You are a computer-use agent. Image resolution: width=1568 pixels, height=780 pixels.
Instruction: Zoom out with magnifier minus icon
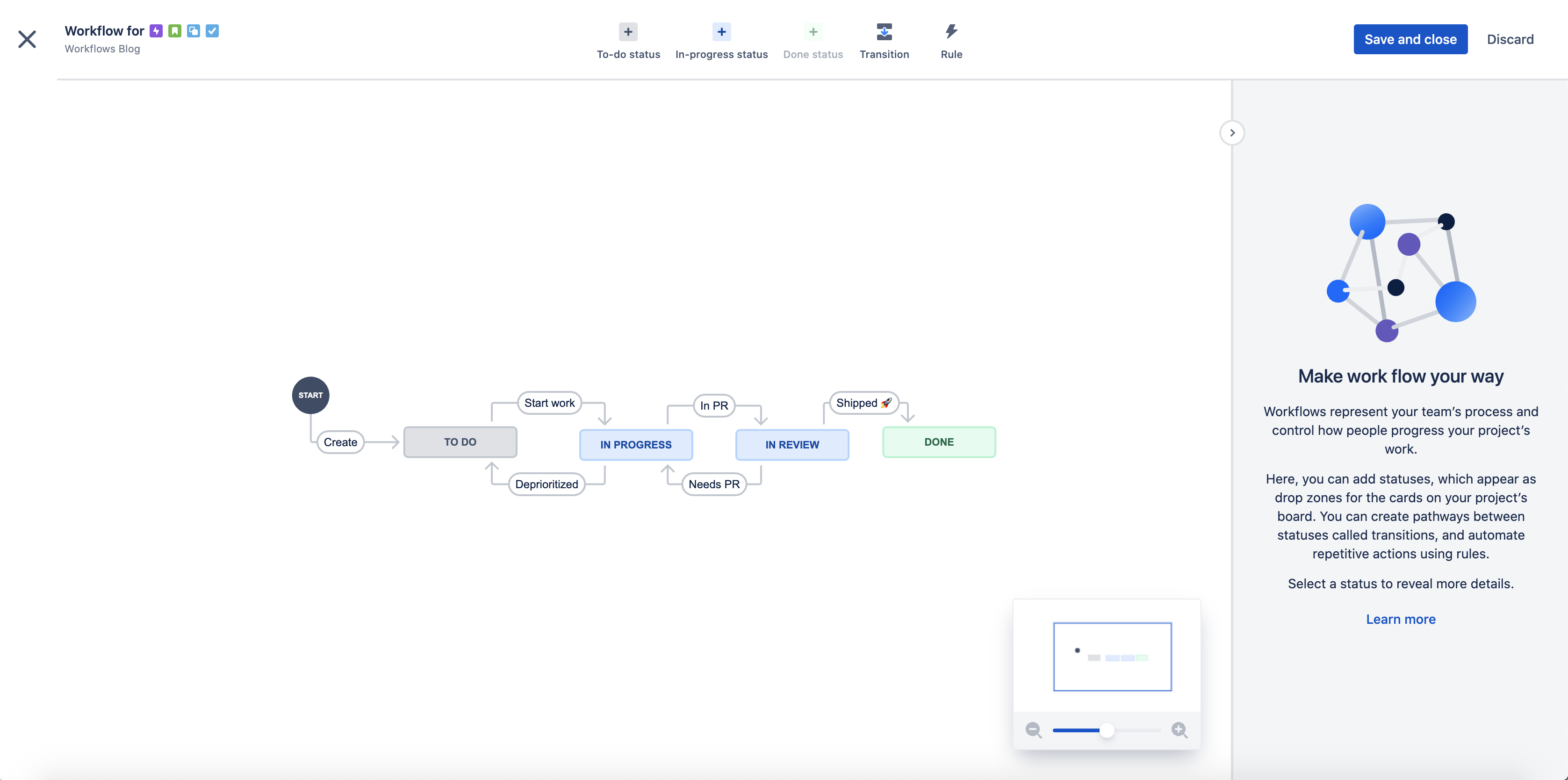click(x=1033, y=729)
